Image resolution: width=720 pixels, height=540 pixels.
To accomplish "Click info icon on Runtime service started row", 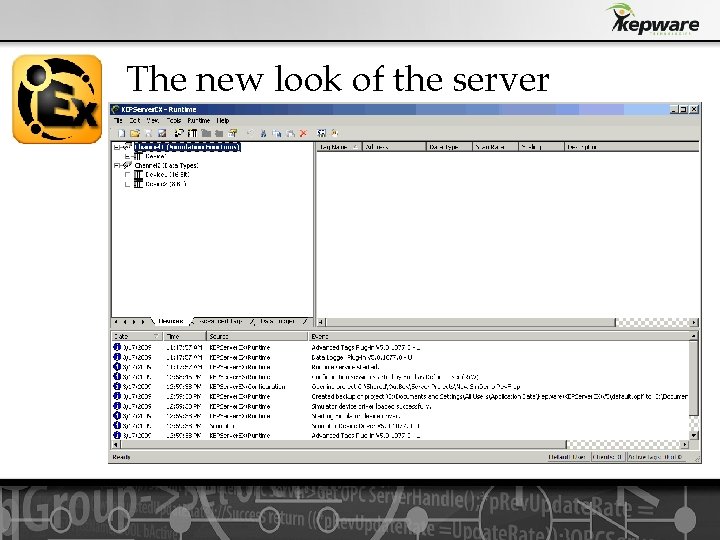I will [x=117, y=366].
